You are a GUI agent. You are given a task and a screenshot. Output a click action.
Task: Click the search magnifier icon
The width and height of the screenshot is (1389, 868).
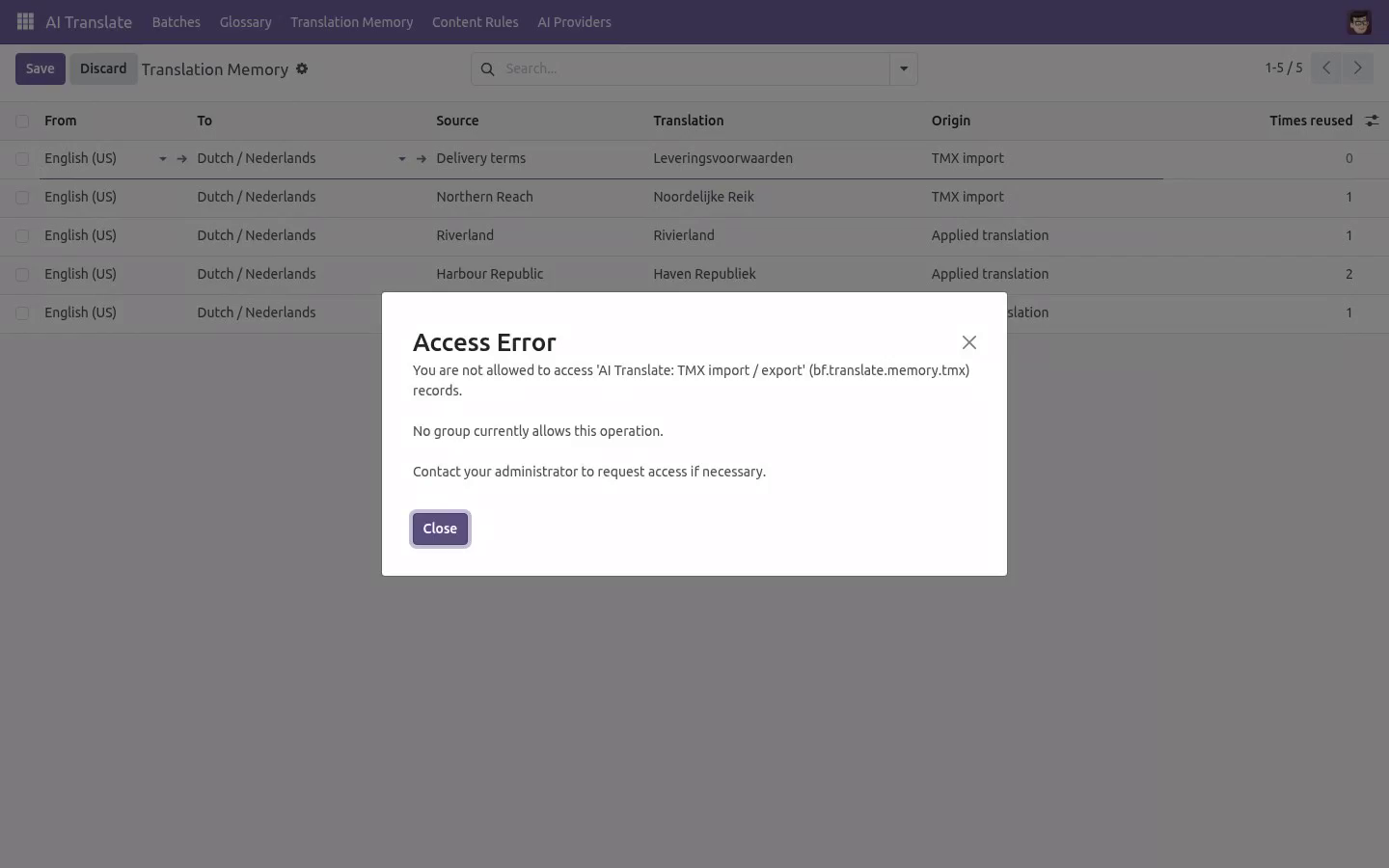tap(487, 68)
